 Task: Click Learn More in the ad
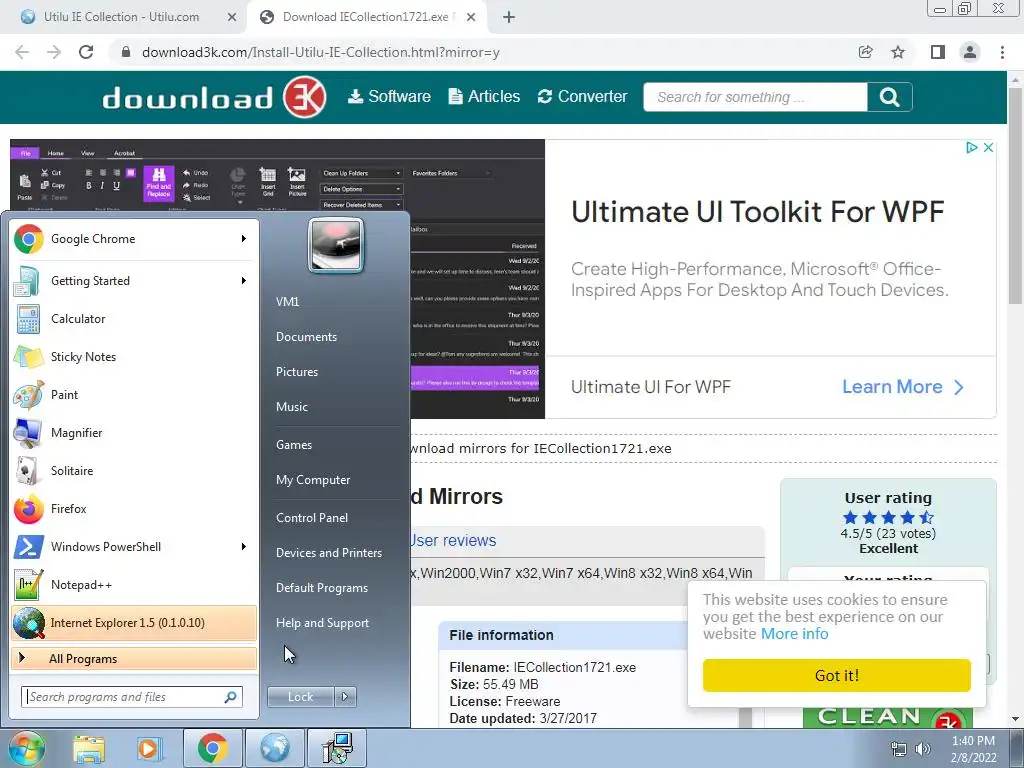[x=903, y=387]
